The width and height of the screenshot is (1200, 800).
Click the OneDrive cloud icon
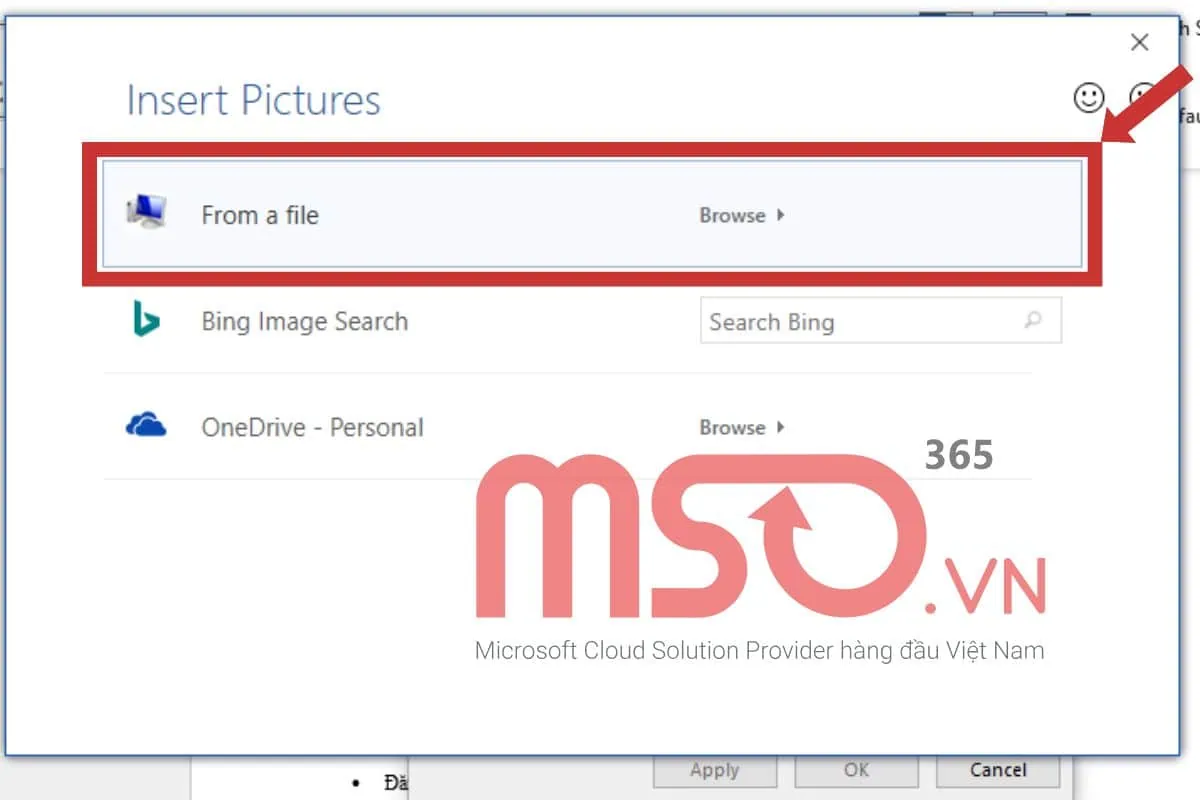[x=146, y=426]
